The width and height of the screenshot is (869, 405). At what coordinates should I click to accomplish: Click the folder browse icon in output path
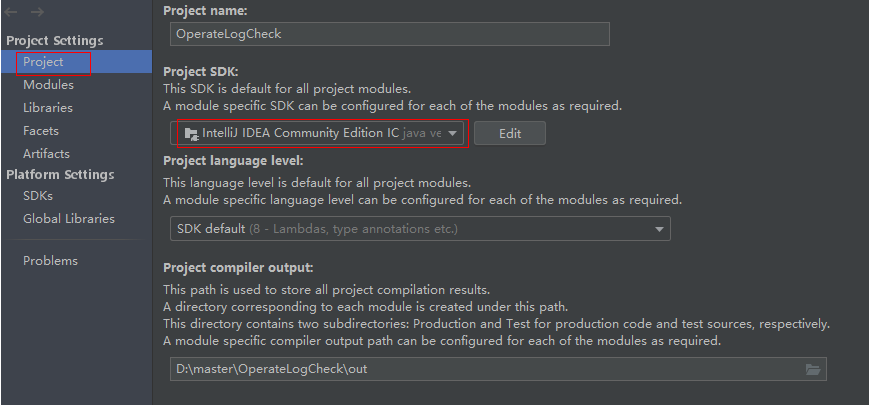(813, 370)
